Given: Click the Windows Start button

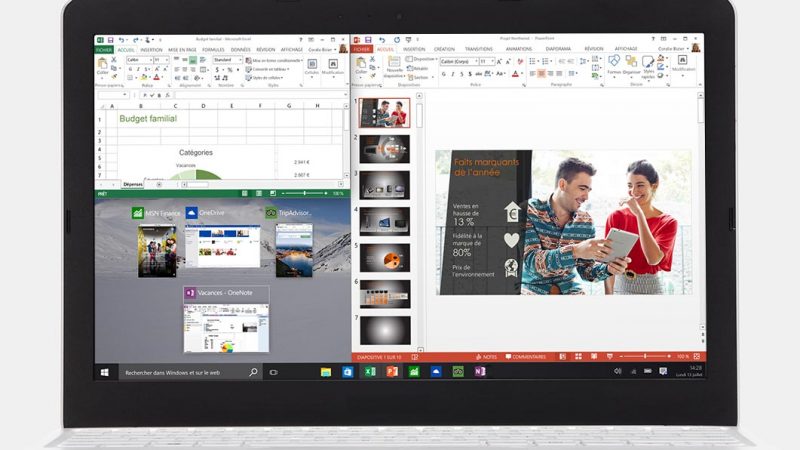Looking at the screenshot, I should [104, 372].
